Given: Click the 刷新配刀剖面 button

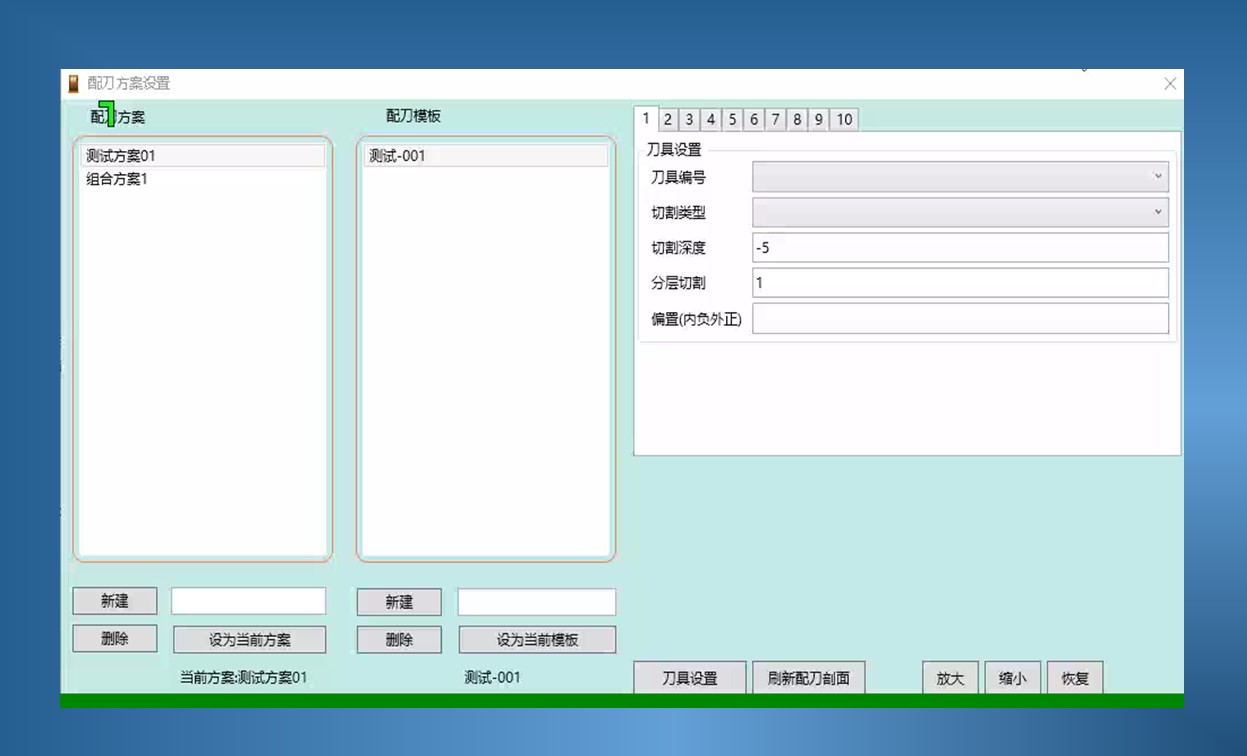Looking at the screenshot, I should click(x=808, y=678).
